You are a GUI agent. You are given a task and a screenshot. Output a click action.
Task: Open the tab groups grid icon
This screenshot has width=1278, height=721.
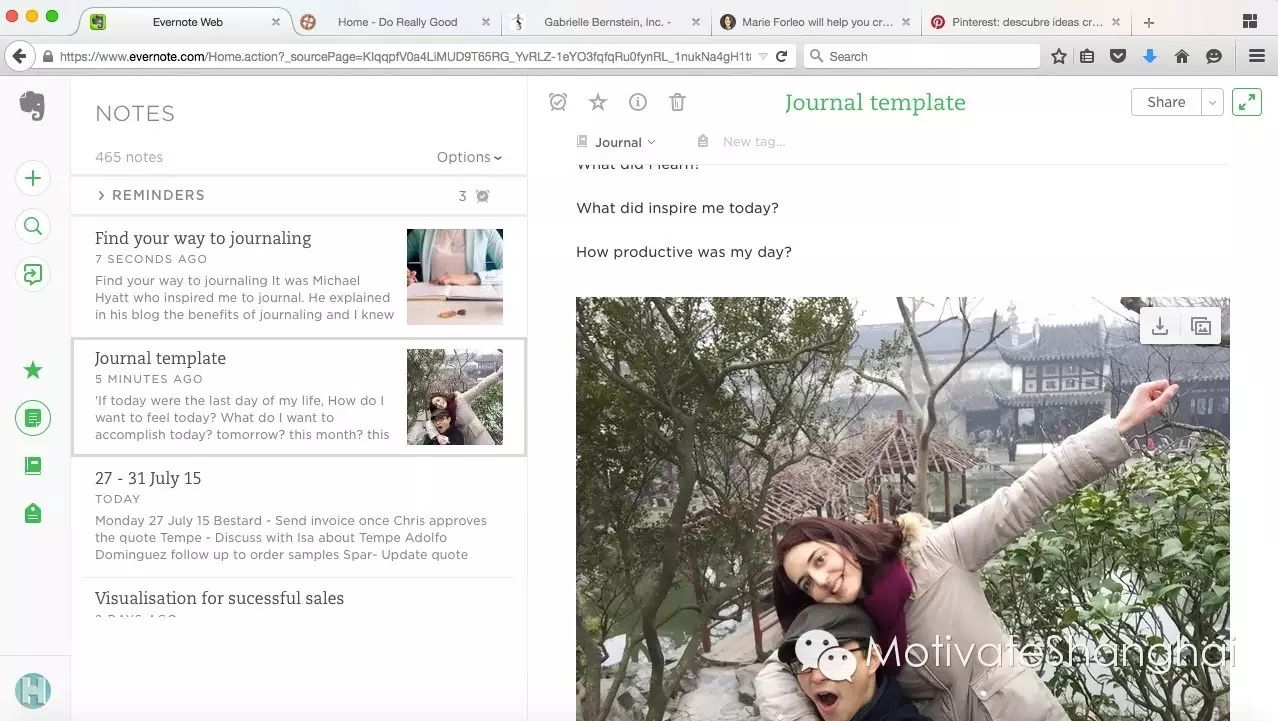(1250, 21)
